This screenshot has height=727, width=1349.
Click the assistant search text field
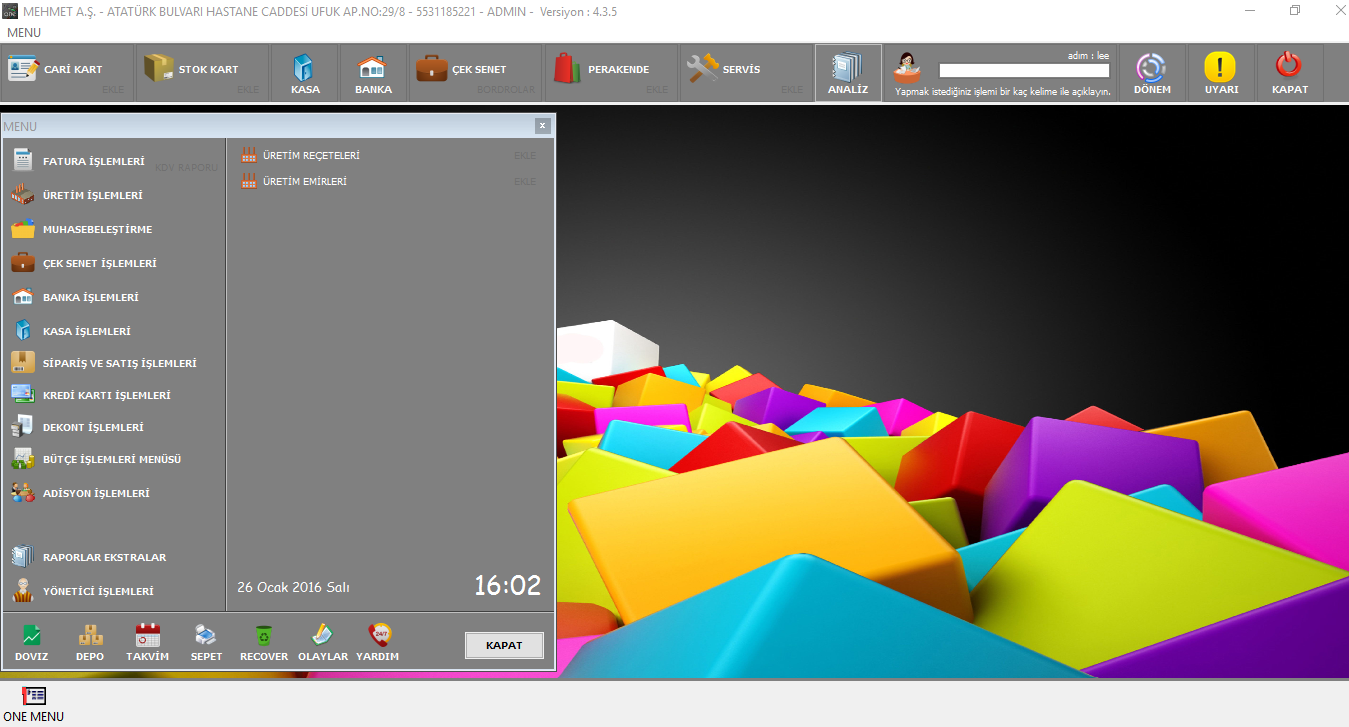point(1024,71)
